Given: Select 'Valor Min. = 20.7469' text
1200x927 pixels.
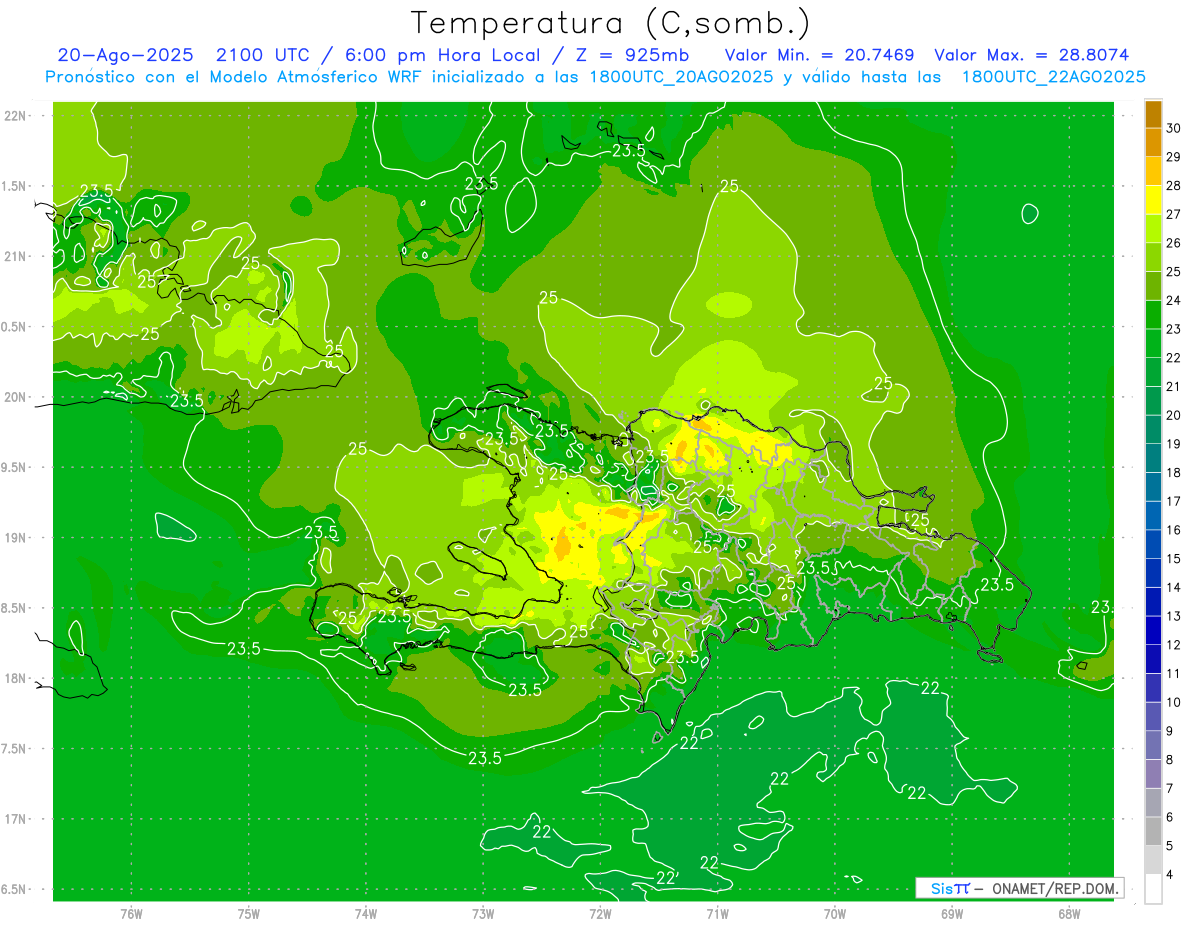Looking at the screenshot, I should coord(821,55).
